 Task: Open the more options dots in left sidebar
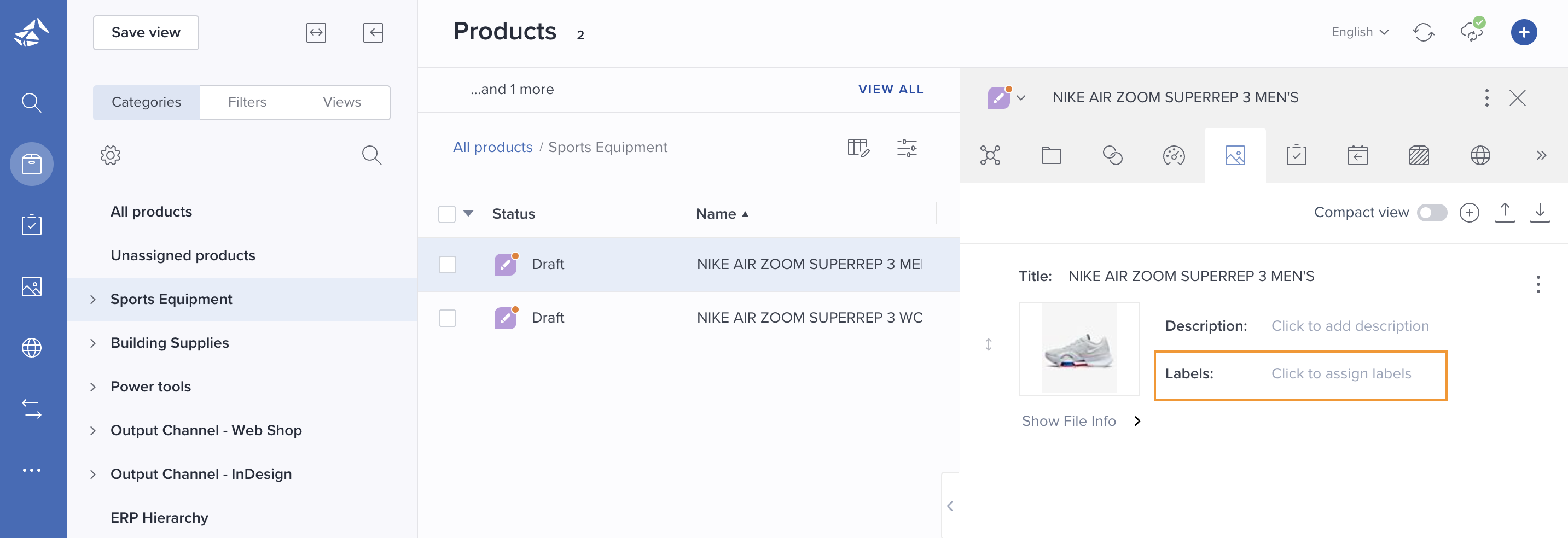(x=32, y=470)
